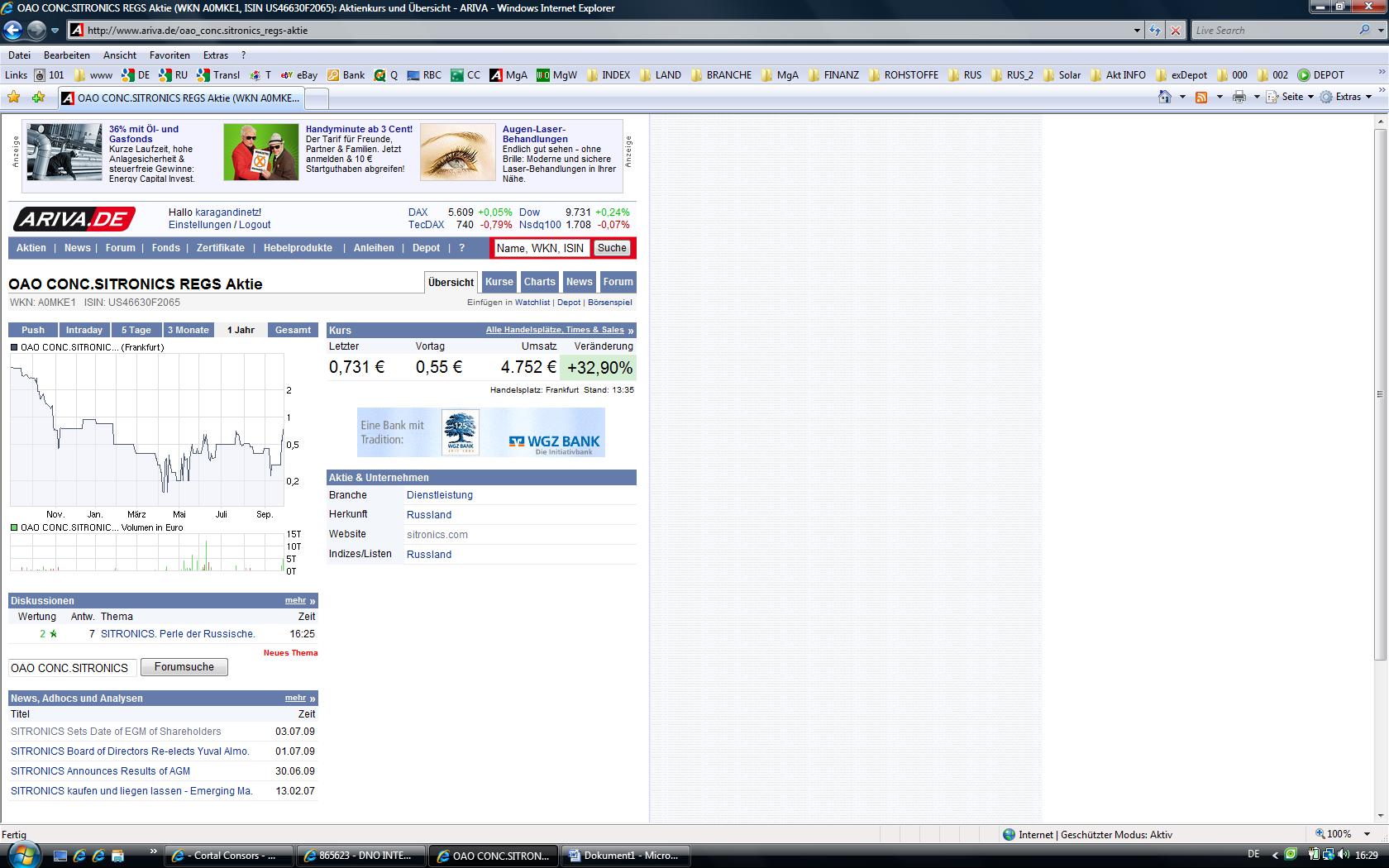The image size is (1389, 868).
Task: Open the MgW favorites link
Action: pyautogui.click(x=556, y=75)
